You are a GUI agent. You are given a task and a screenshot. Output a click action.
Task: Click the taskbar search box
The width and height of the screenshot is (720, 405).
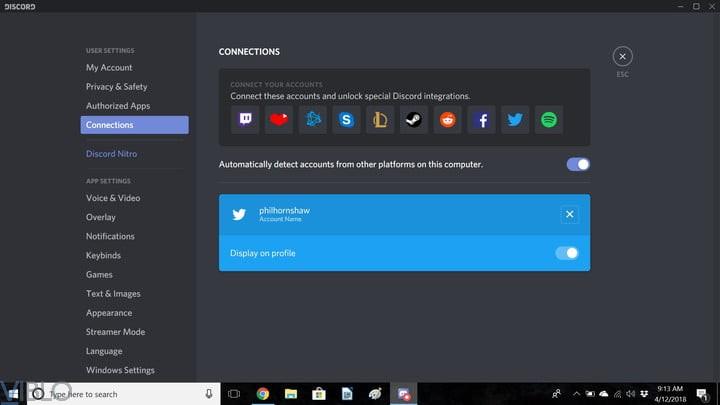click(124, 394)
